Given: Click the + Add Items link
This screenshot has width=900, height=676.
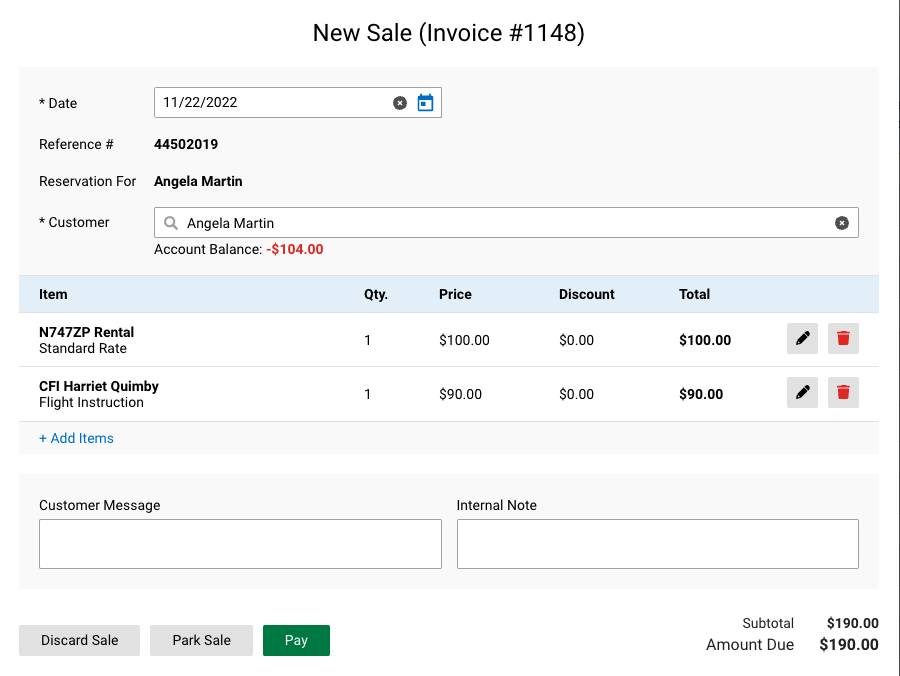Looking at the screenshot, I should point(76,438).
